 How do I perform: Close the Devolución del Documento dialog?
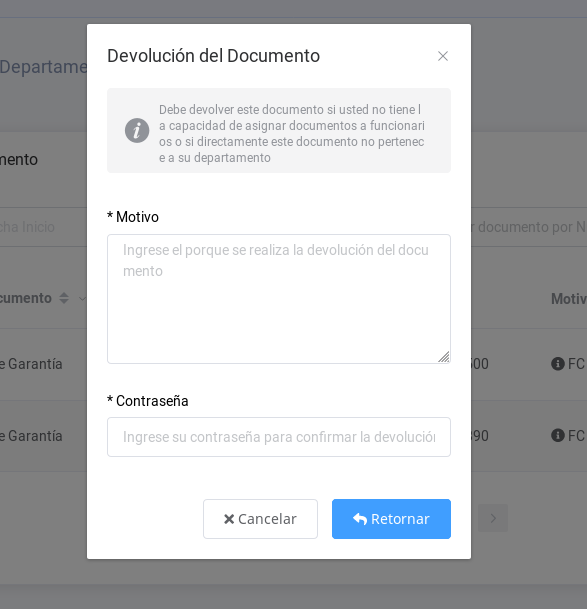(443, 56)
